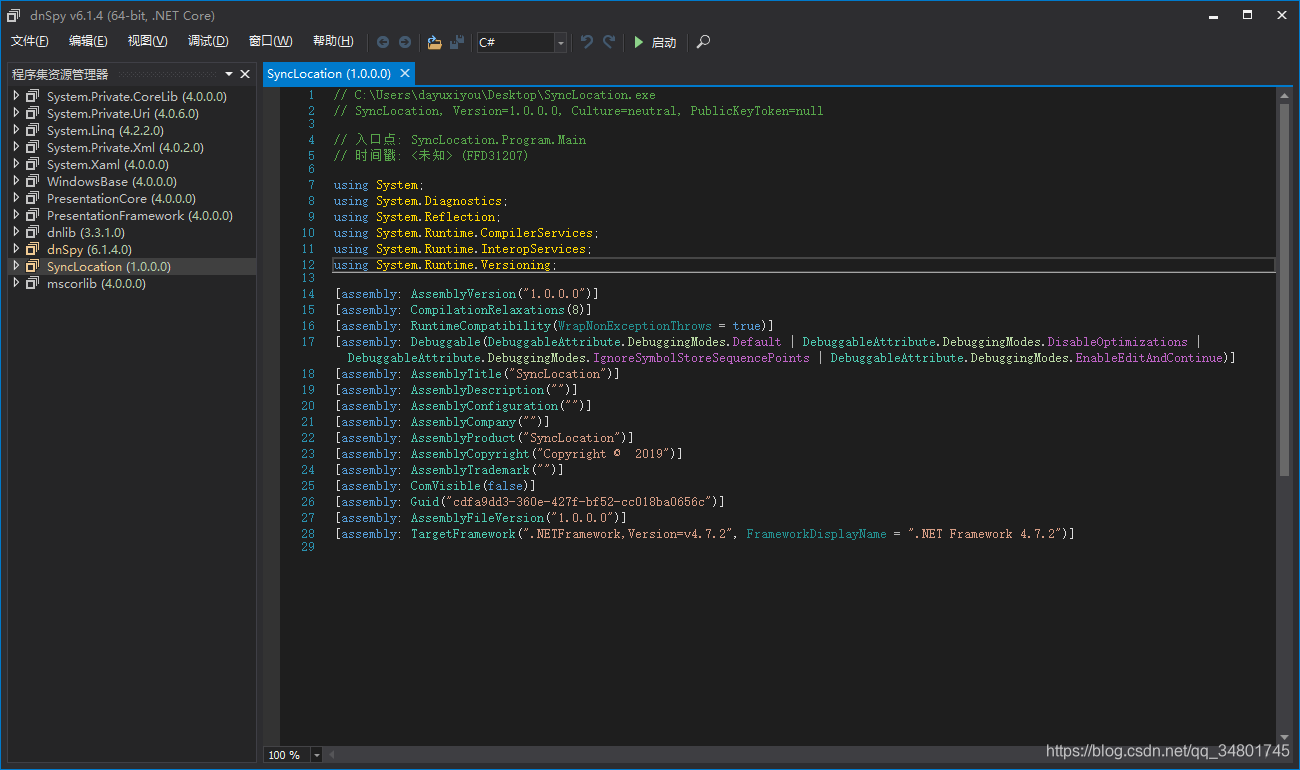Click System.Private.CoreLib assembly icon
The image size is (1300, 770).
33,96
